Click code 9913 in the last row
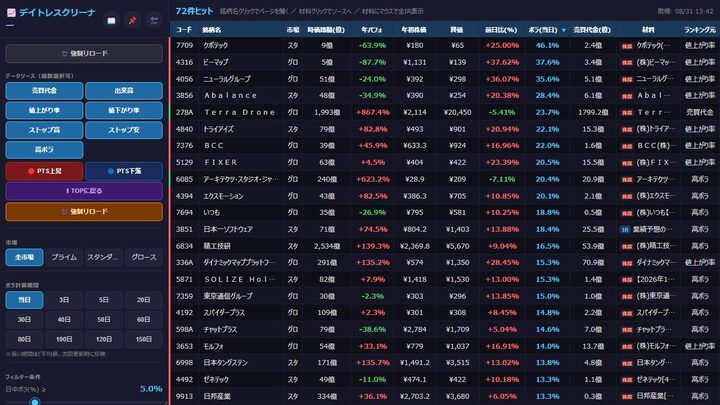720x405 pixels. tap(184, 396)
